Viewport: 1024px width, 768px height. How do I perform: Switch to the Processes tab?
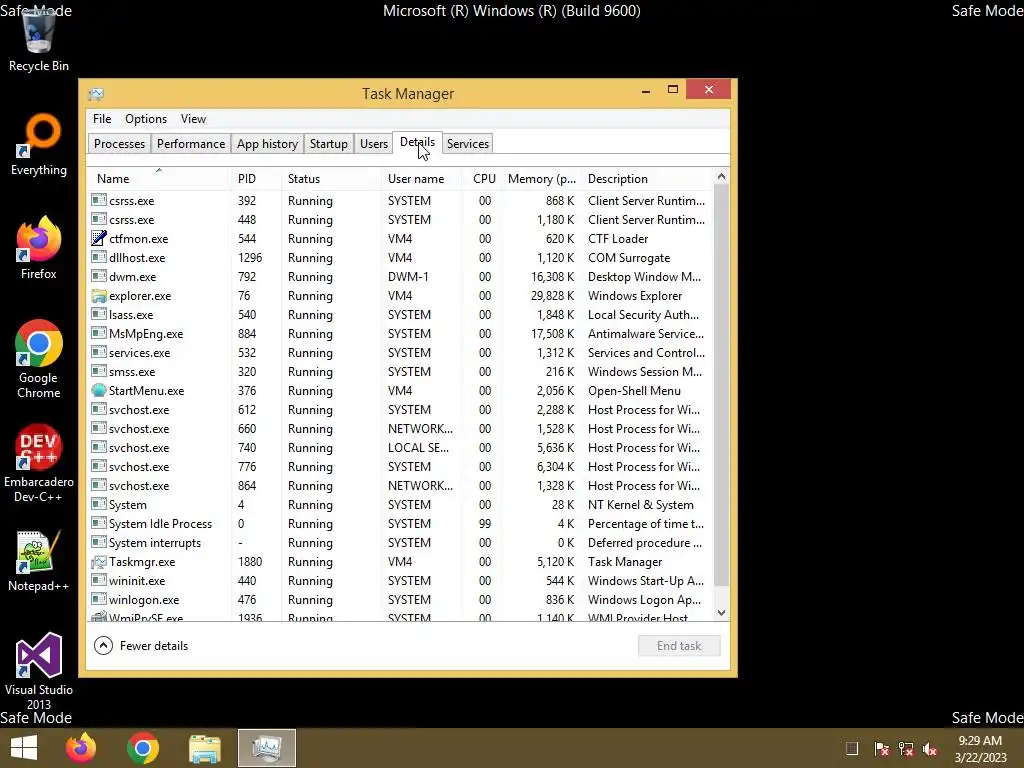pyautogui.click(x=120, y=144)
